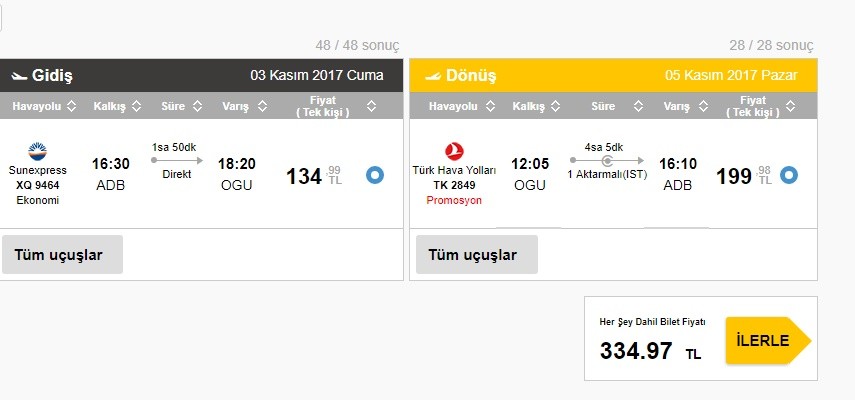
Task: Click the sort arrows next to Havayolu in Gidiş
Action: point(72,106)
